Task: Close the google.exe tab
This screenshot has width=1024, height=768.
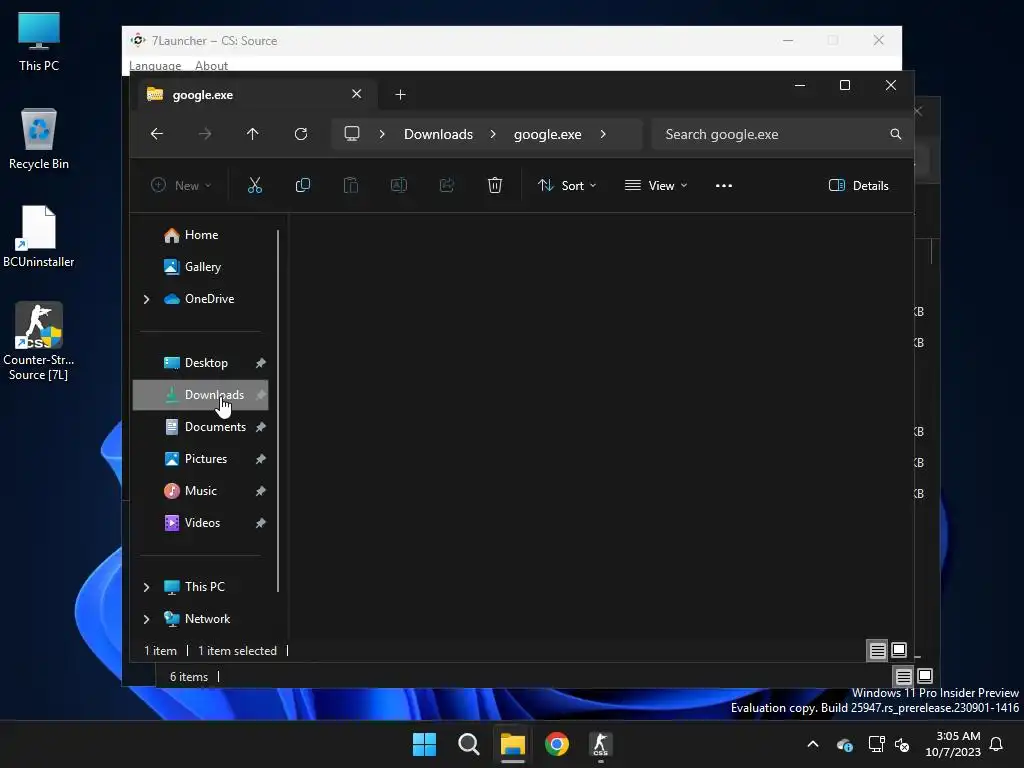Action: (357, 94)
